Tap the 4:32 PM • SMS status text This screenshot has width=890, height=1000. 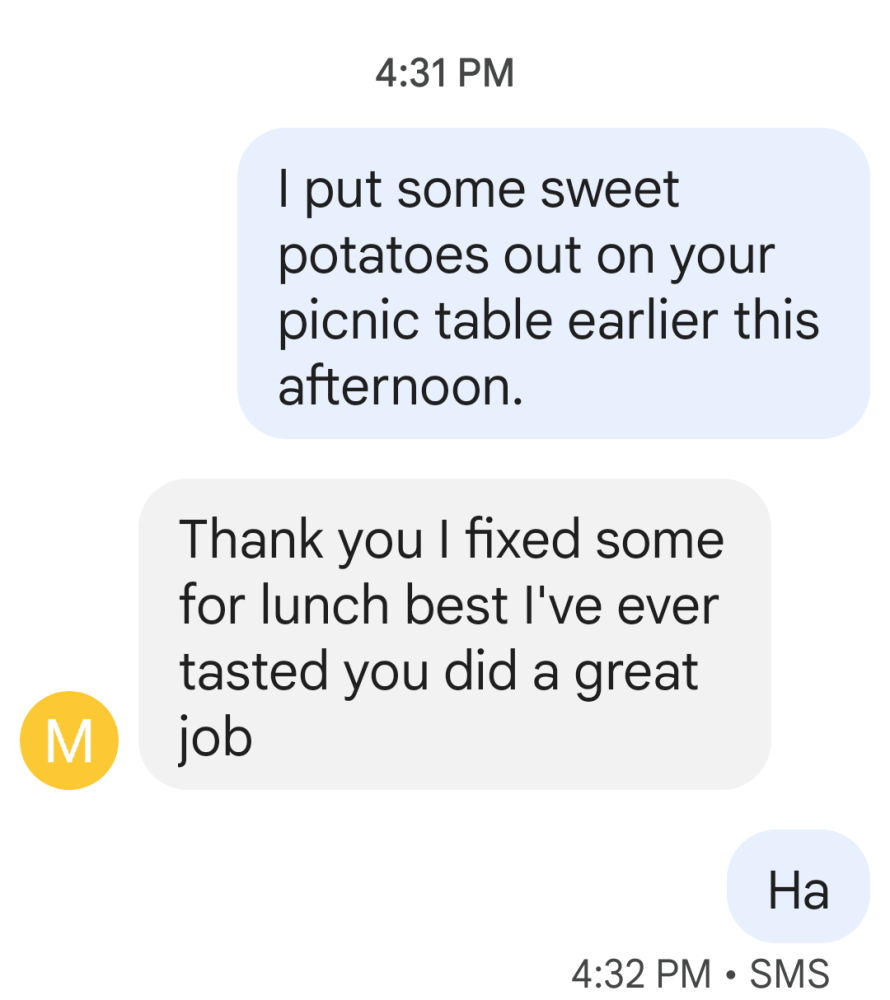700,974
